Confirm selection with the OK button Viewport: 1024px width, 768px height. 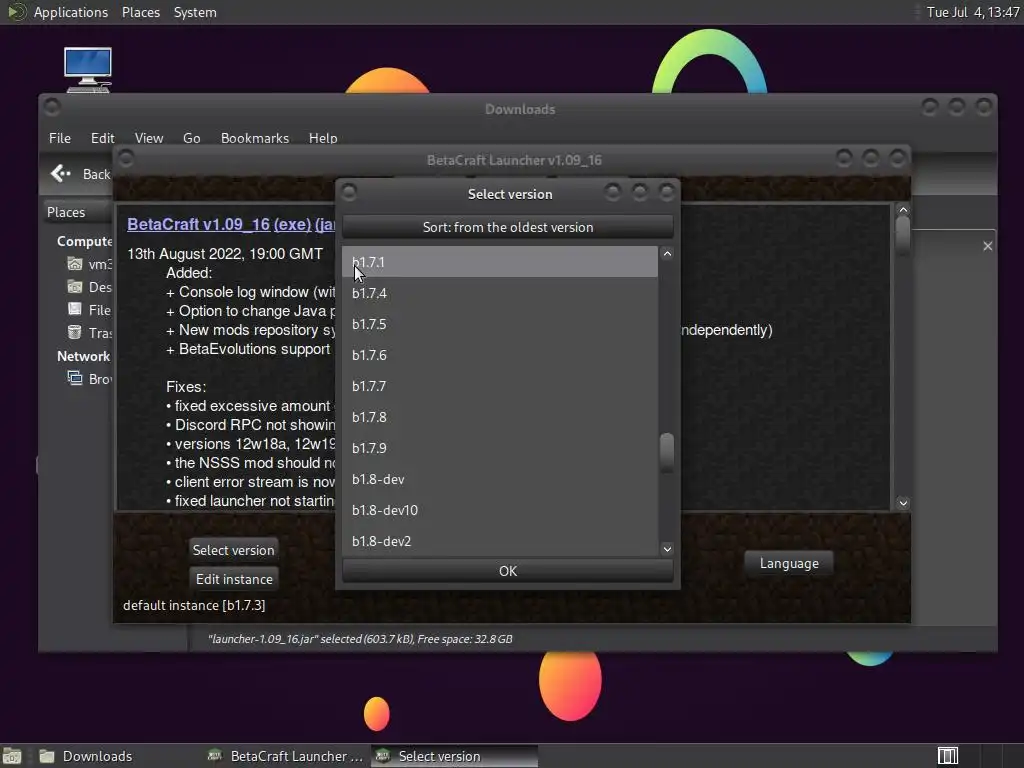coord(507,571)
